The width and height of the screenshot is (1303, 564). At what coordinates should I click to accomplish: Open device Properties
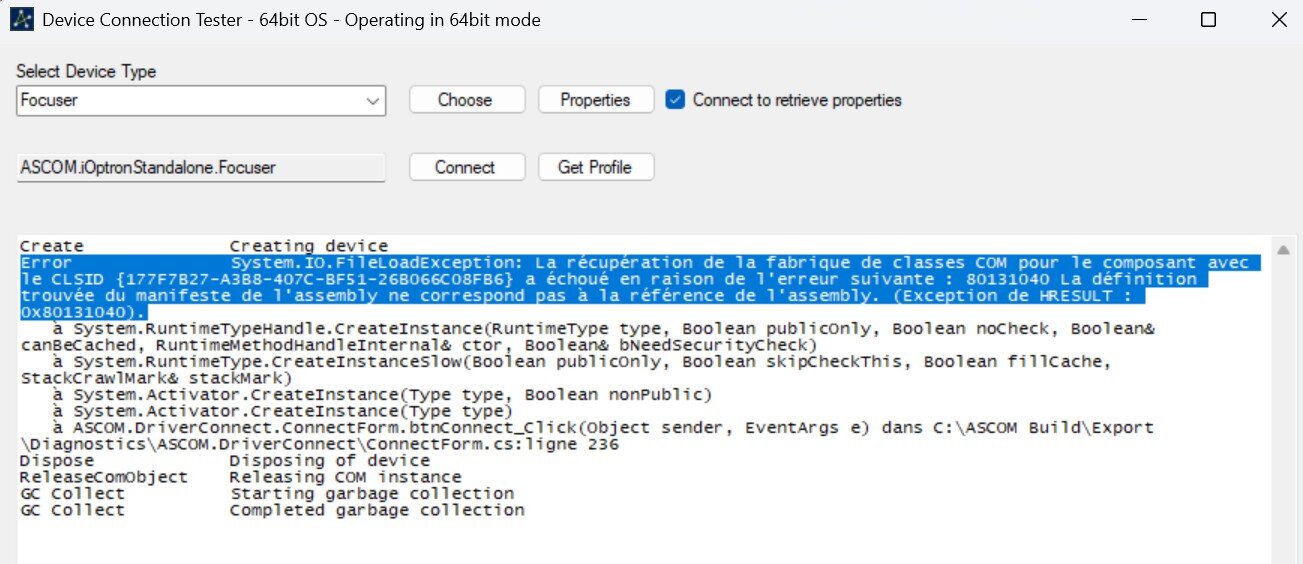[x=595, y=100]
